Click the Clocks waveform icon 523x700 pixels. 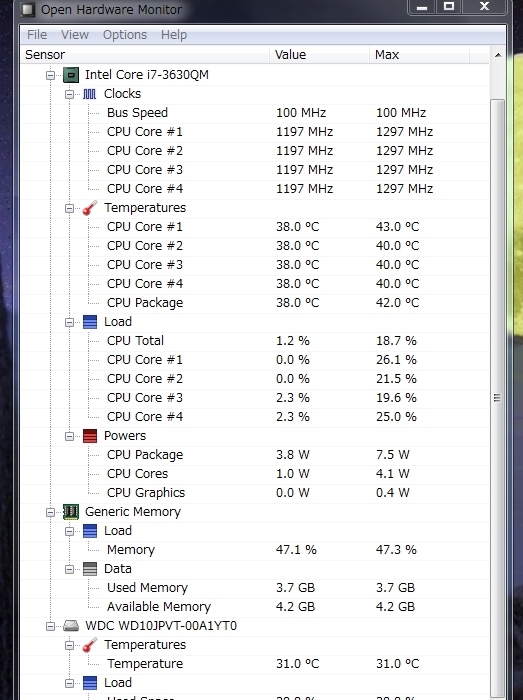(x=89, y=94)
